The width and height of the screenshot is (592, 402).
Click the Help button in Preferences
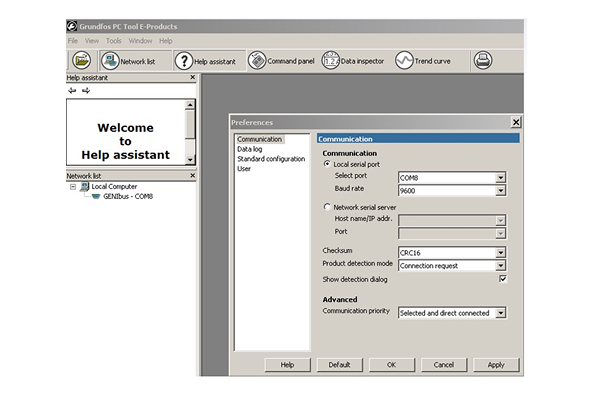(287, 365)
